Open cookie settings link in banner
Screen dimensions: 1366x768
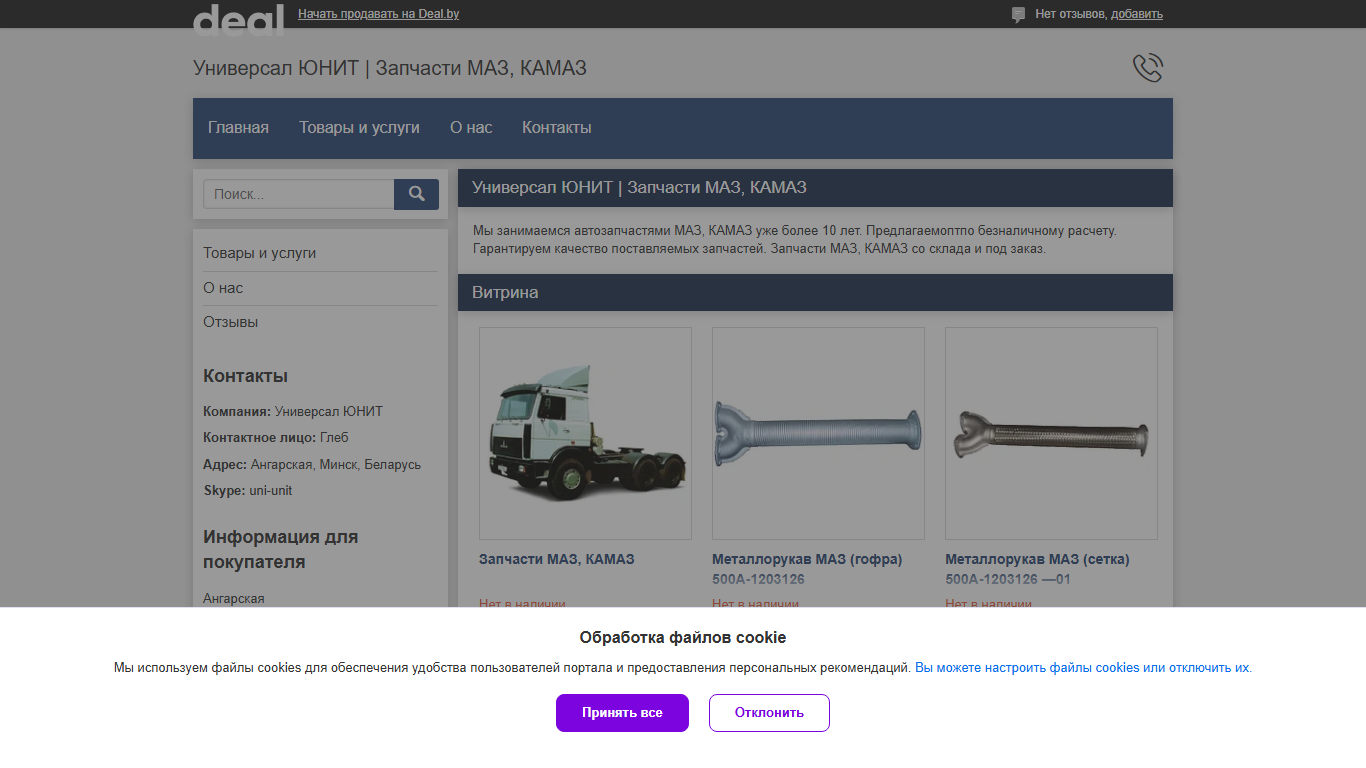(1083, 668)
